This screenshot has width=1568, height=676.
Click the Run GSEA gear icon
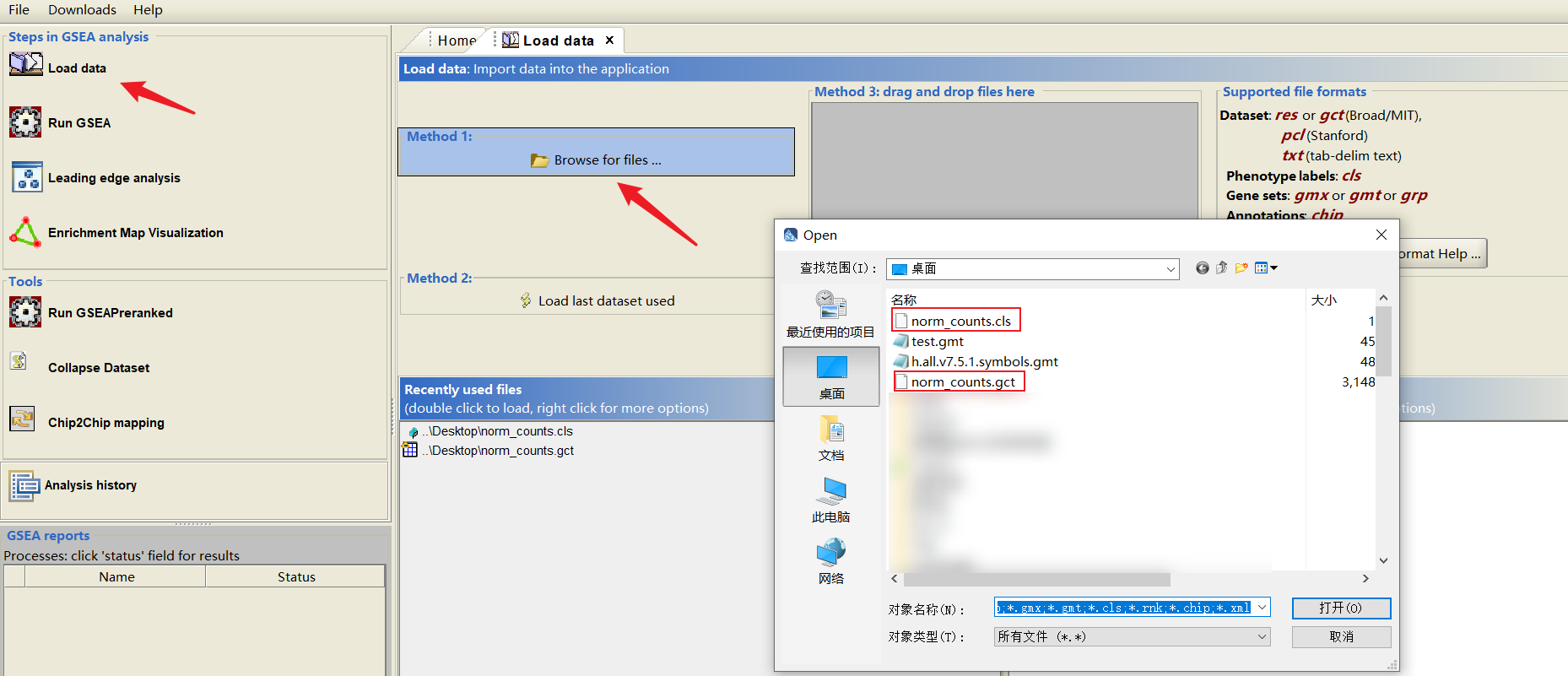click(x=25, y=122)
